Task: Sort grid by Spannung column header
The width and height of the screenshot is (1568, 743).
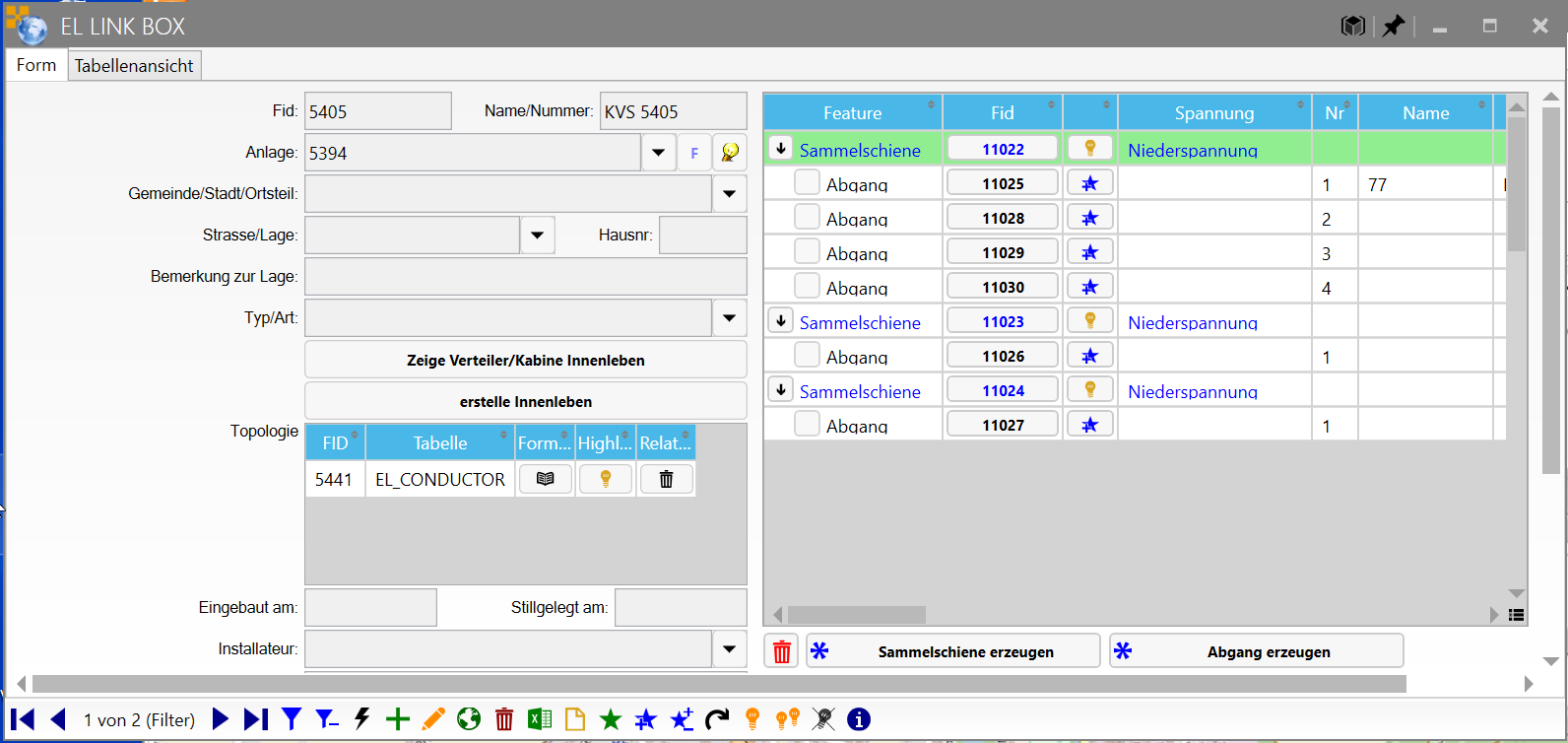Action: click(1214, 112)
